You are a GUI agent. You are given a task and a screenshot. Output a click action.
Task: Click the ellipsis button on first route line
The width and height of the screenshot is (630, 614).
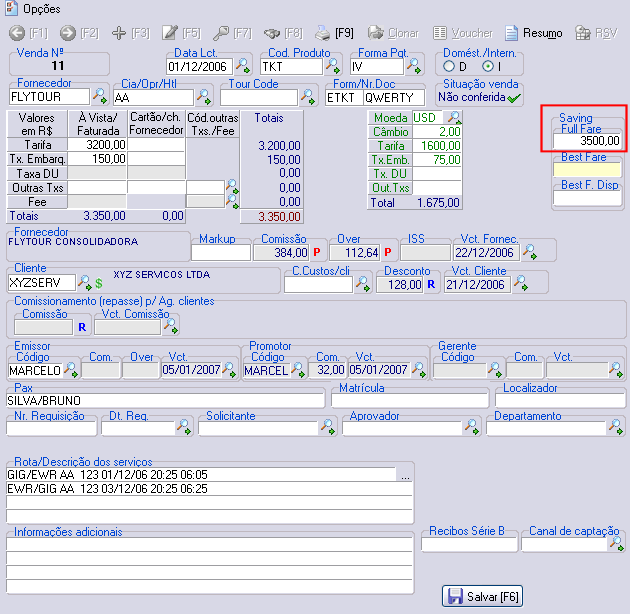click(405, 475)
